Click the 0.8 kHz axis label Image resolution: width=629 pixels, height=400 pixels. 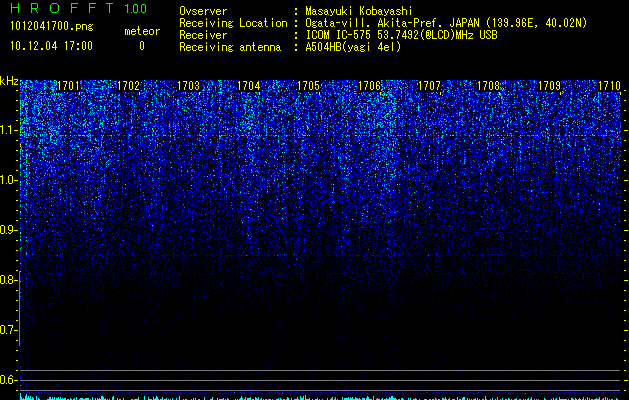pyautogui.click(x=8, y=280)
